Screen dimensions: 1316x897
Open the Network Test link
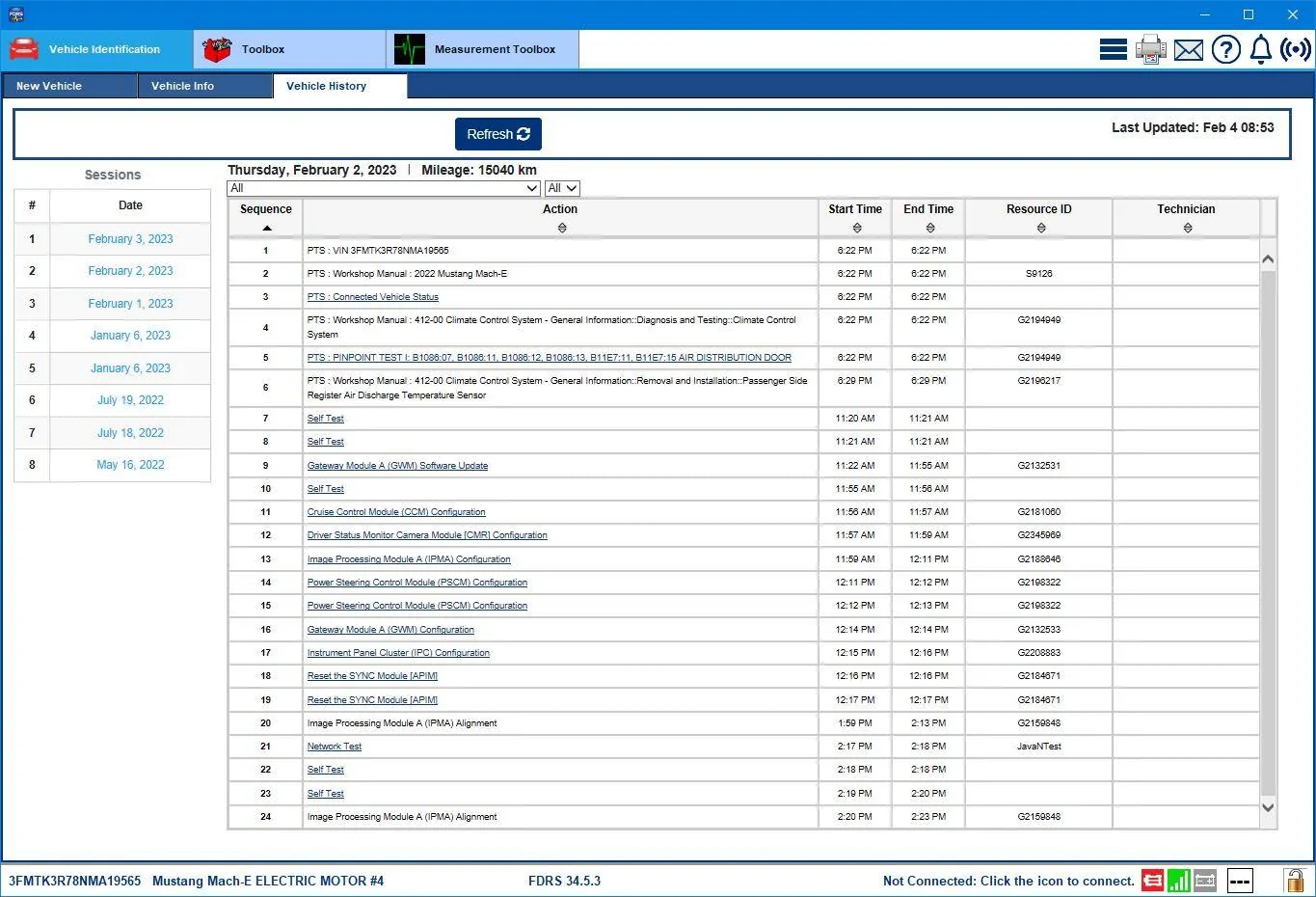[335, 747]
